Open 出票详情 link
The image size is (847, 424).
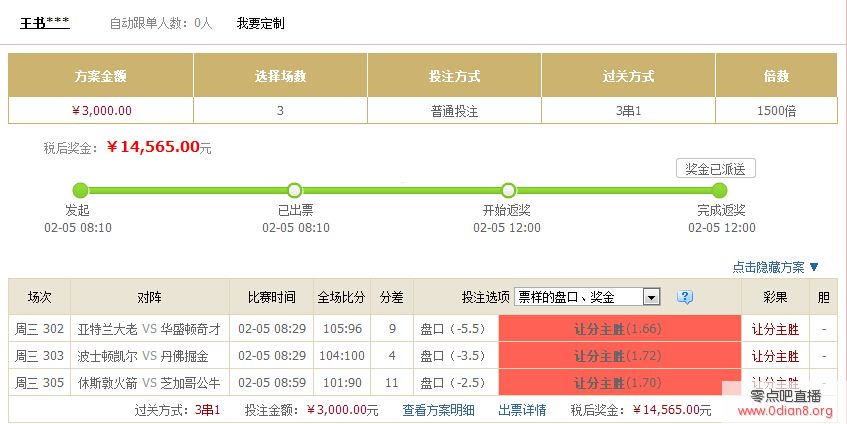522,410
